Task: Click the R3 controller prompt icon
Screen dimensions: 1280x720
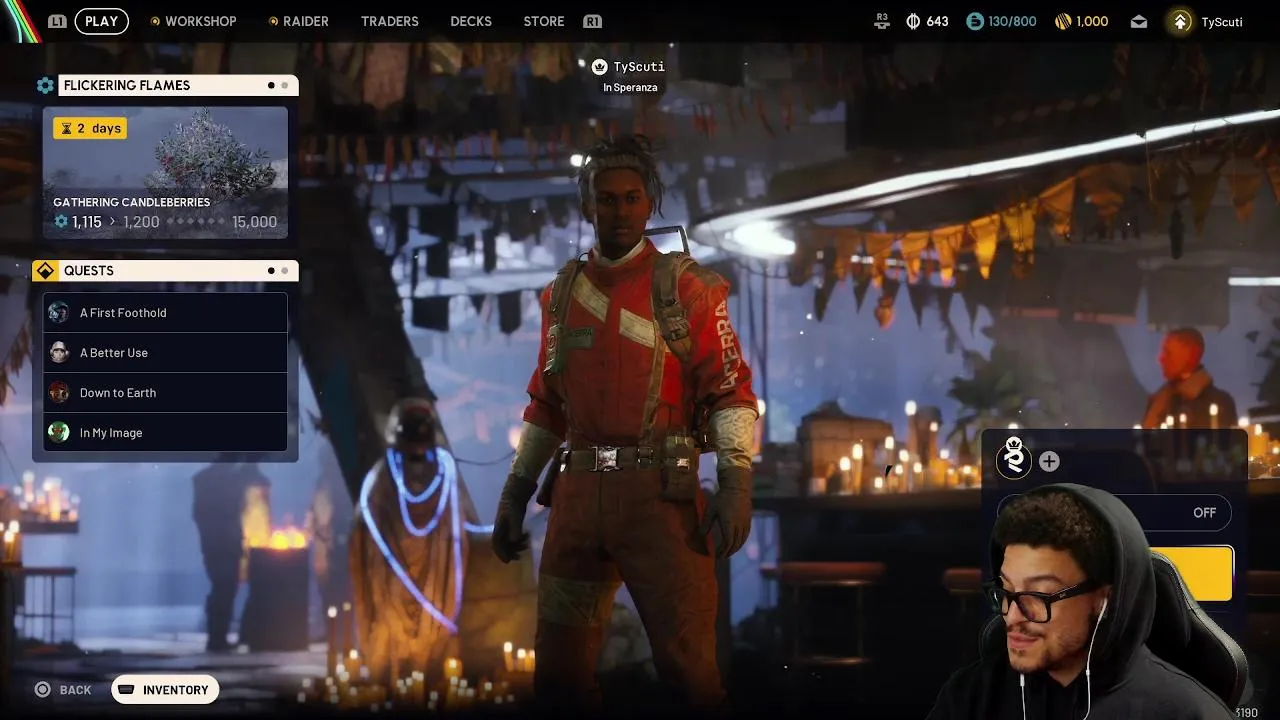Action: pos(881,21)
